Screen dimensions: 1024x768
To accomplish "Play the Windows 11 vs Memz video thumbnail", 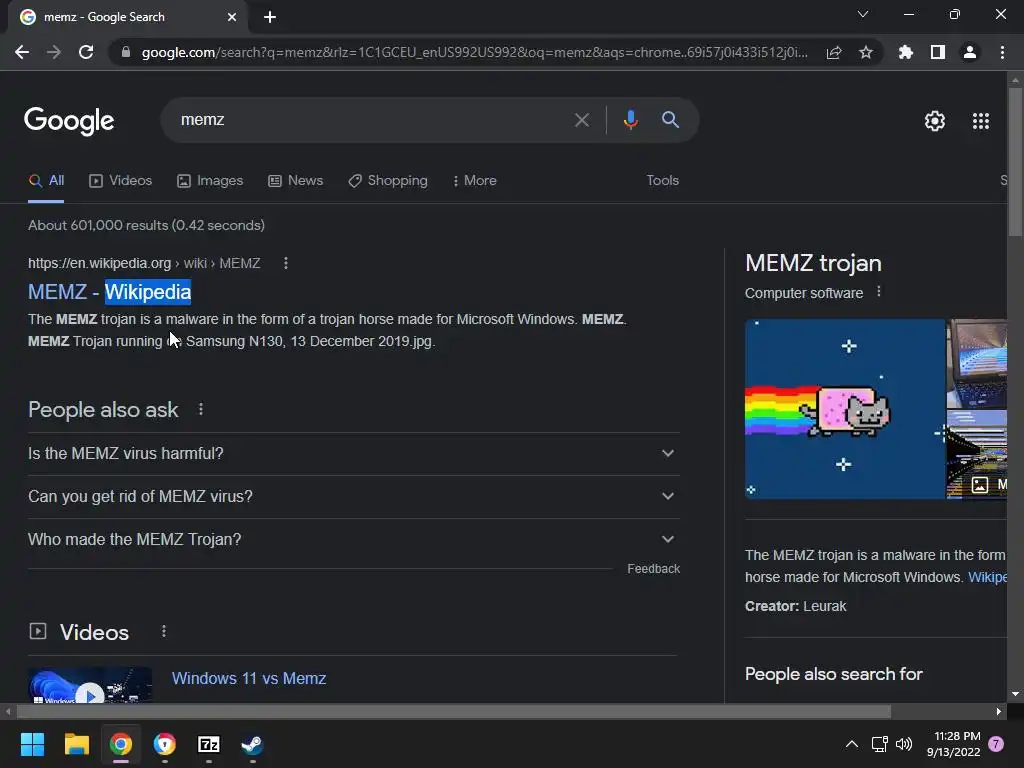I will [90, 685].
